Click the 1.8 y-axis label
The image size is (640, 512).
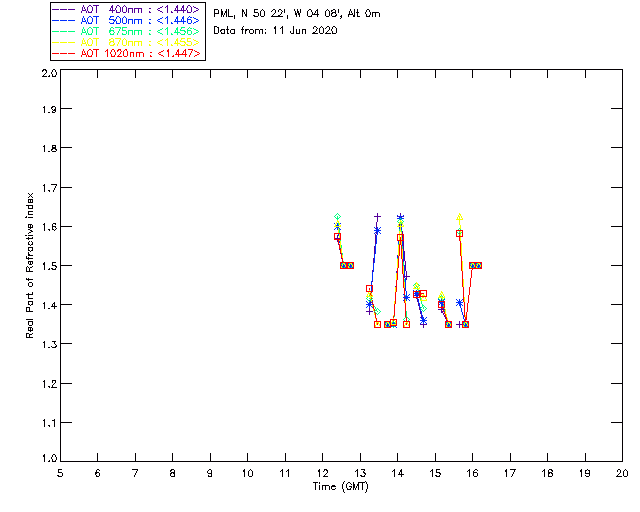(49, 148)
